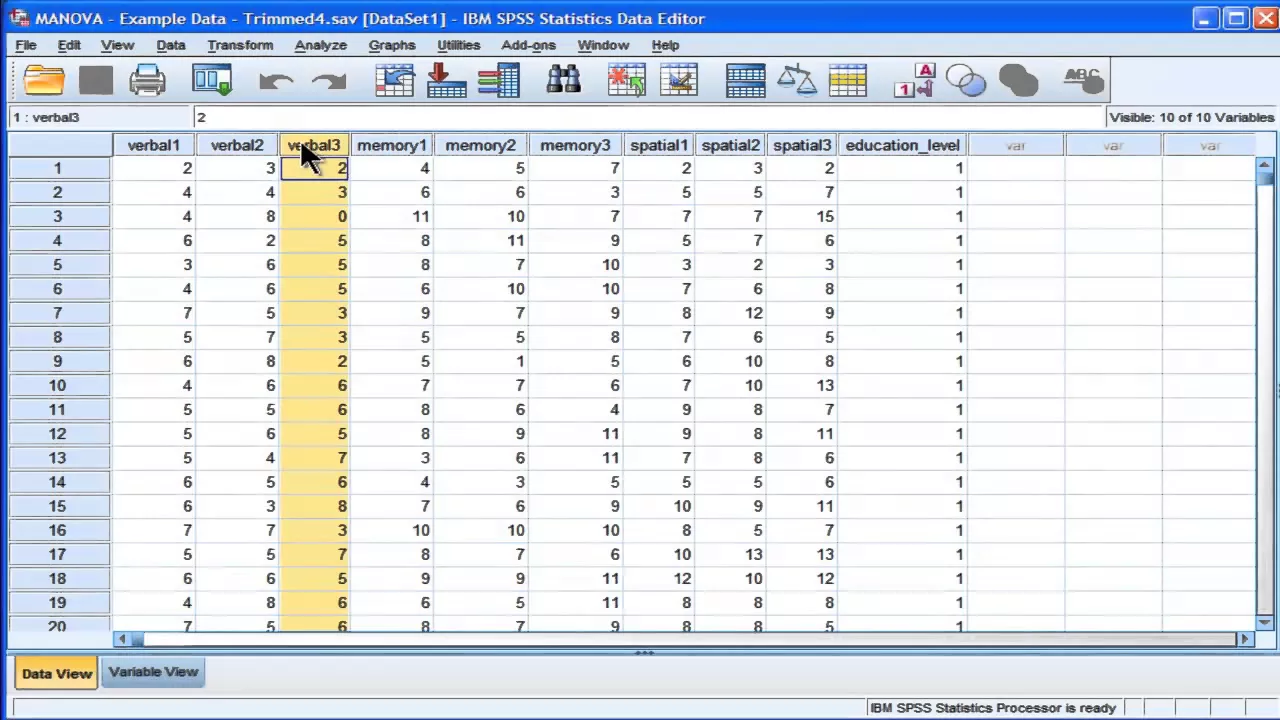Click 'IBM SPSS Statistics Processor is ready' status

[x=992, y=708]
